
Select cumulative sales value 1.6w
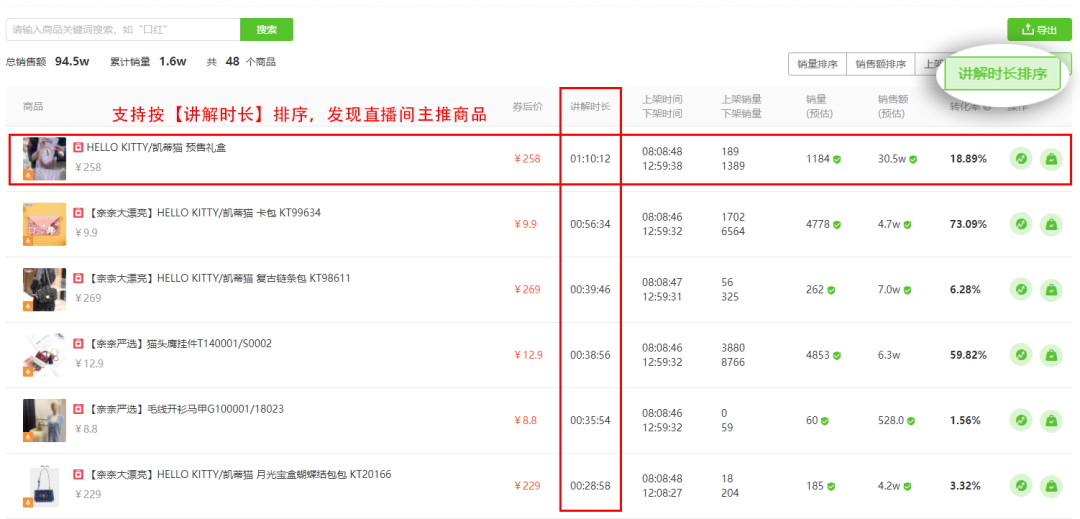[x=173, y=61]
